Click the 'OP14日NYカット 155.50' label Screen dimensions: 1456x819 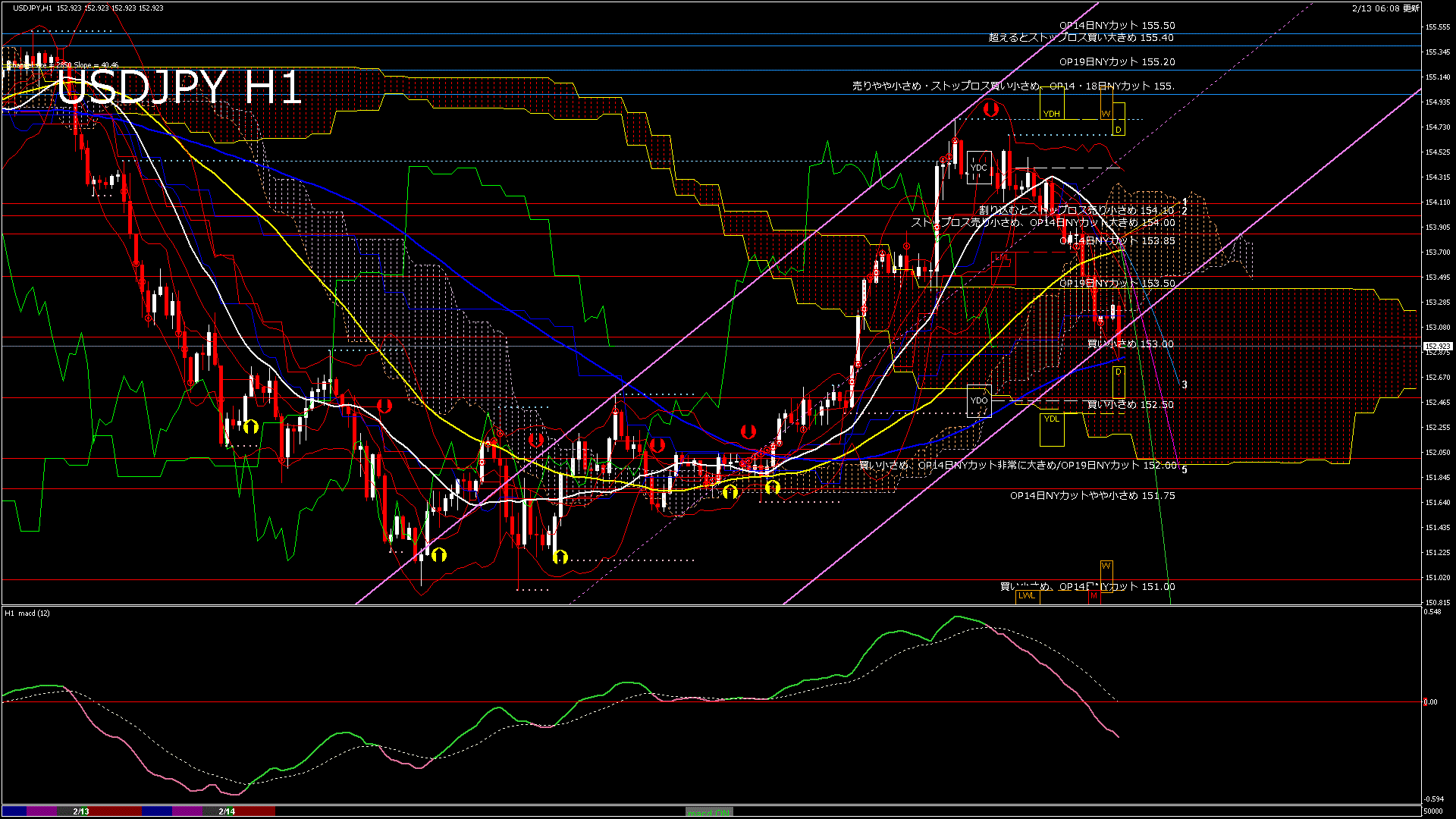pyautogui.click(x=1117, y=25)
